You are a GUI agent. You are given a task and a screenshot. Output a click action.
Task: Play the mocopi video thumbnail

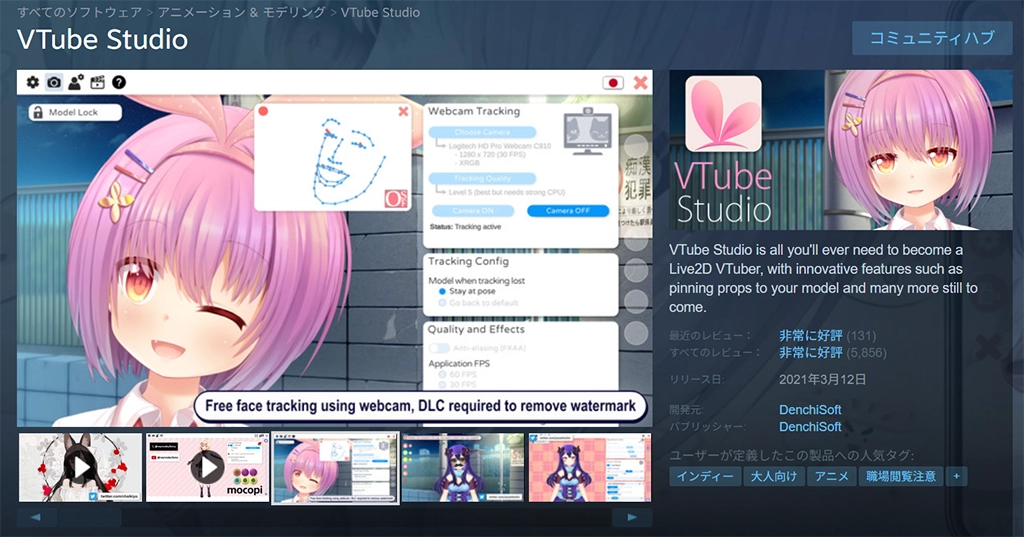(208, 467)
